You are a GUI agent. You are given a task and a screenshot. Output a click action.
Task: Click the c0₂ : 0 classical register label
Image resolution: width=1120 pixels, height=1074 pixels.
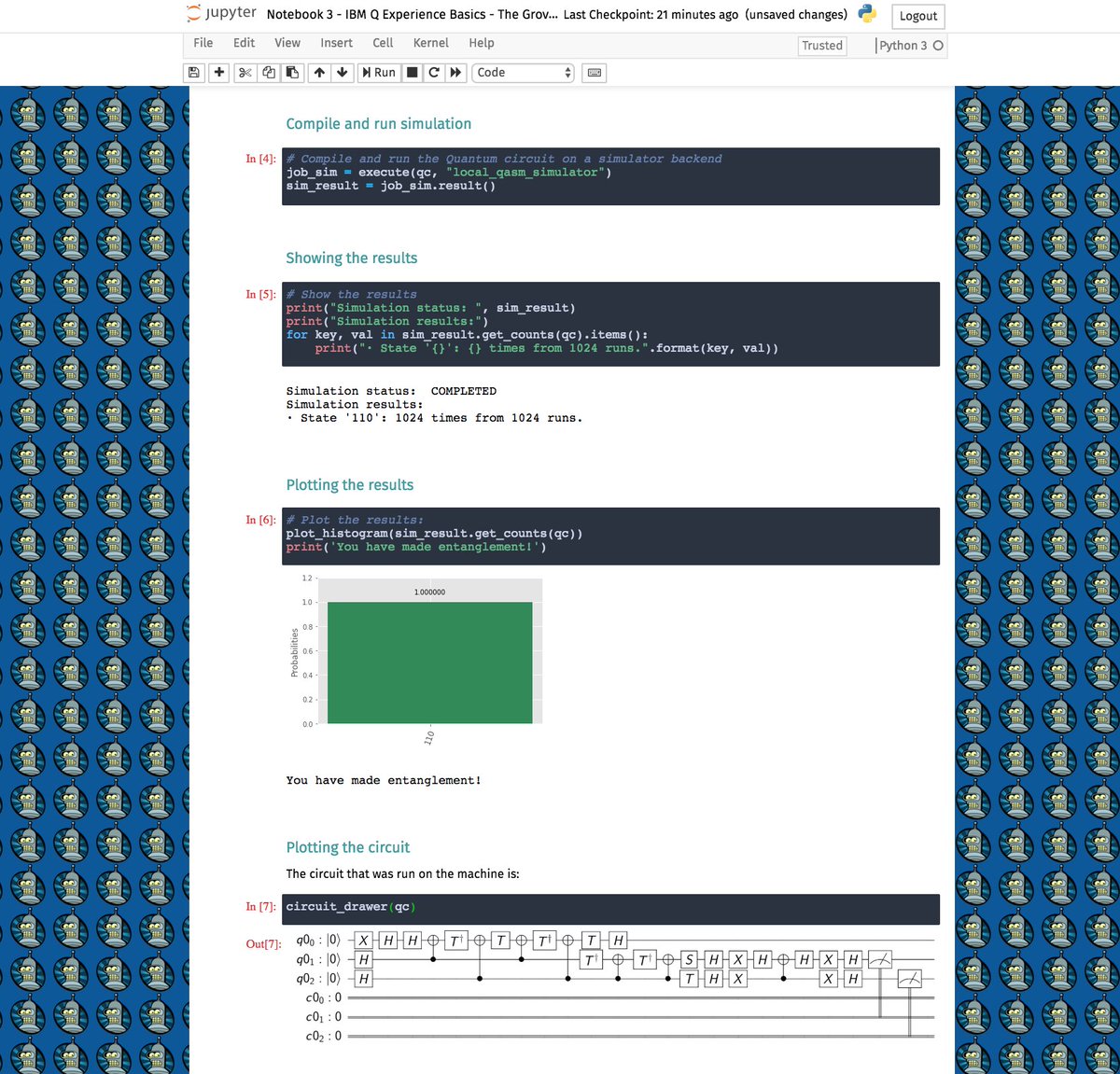[324, 1037]
